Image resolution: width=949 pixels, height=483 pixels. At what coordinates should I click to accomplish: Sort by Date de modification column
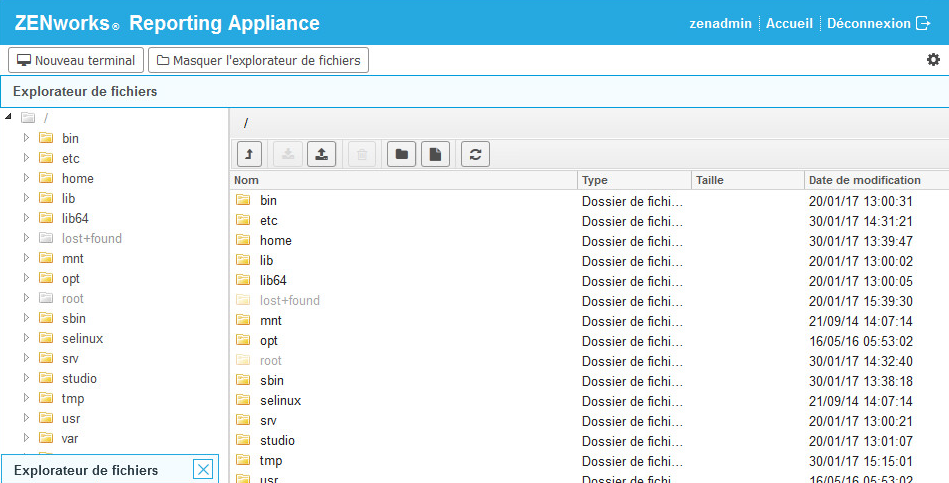pos(865,180)
